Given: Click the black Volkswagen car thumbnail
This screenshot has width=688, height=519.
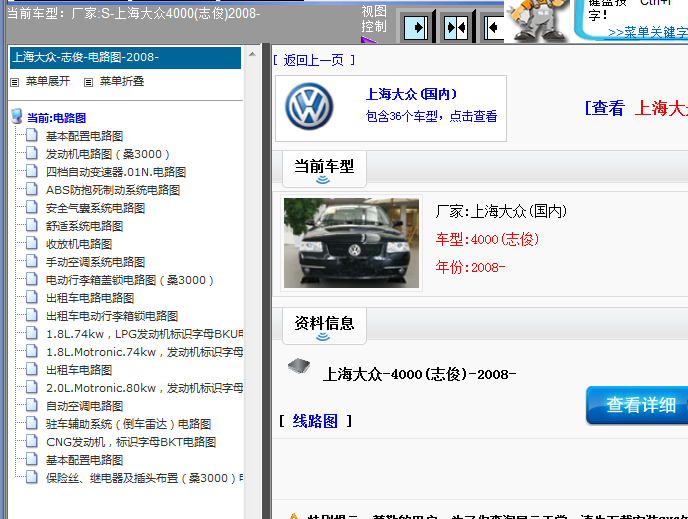Looking at the screenshot, I should click(x=351, y=243).
